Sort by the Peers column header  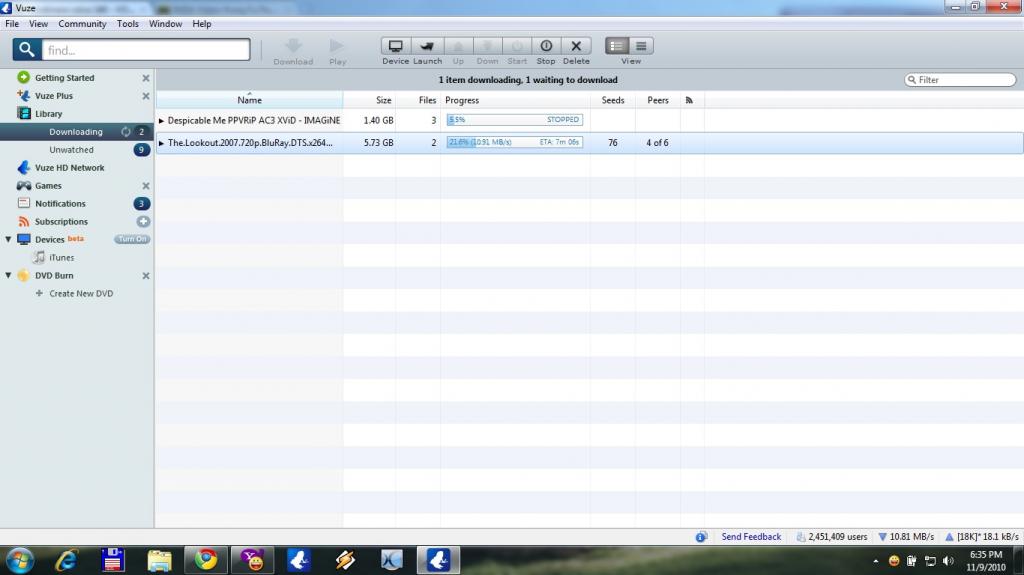[x=658, y=100]
